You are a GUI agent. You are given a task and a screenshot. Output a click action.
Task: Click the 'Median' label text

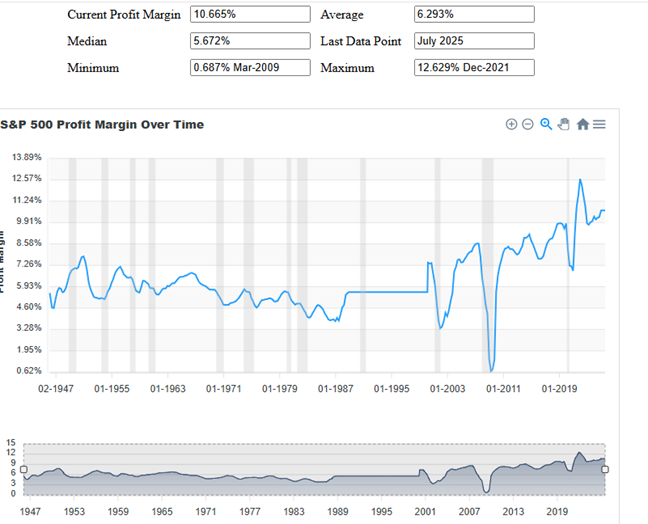coord(87,41)
